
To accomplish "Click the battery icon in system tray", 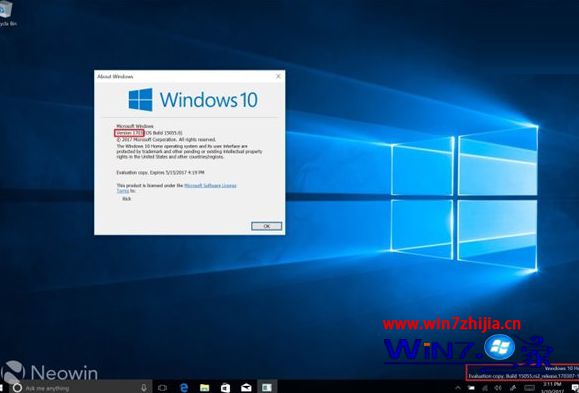I will pyautogui.click(x=472, y=388).
